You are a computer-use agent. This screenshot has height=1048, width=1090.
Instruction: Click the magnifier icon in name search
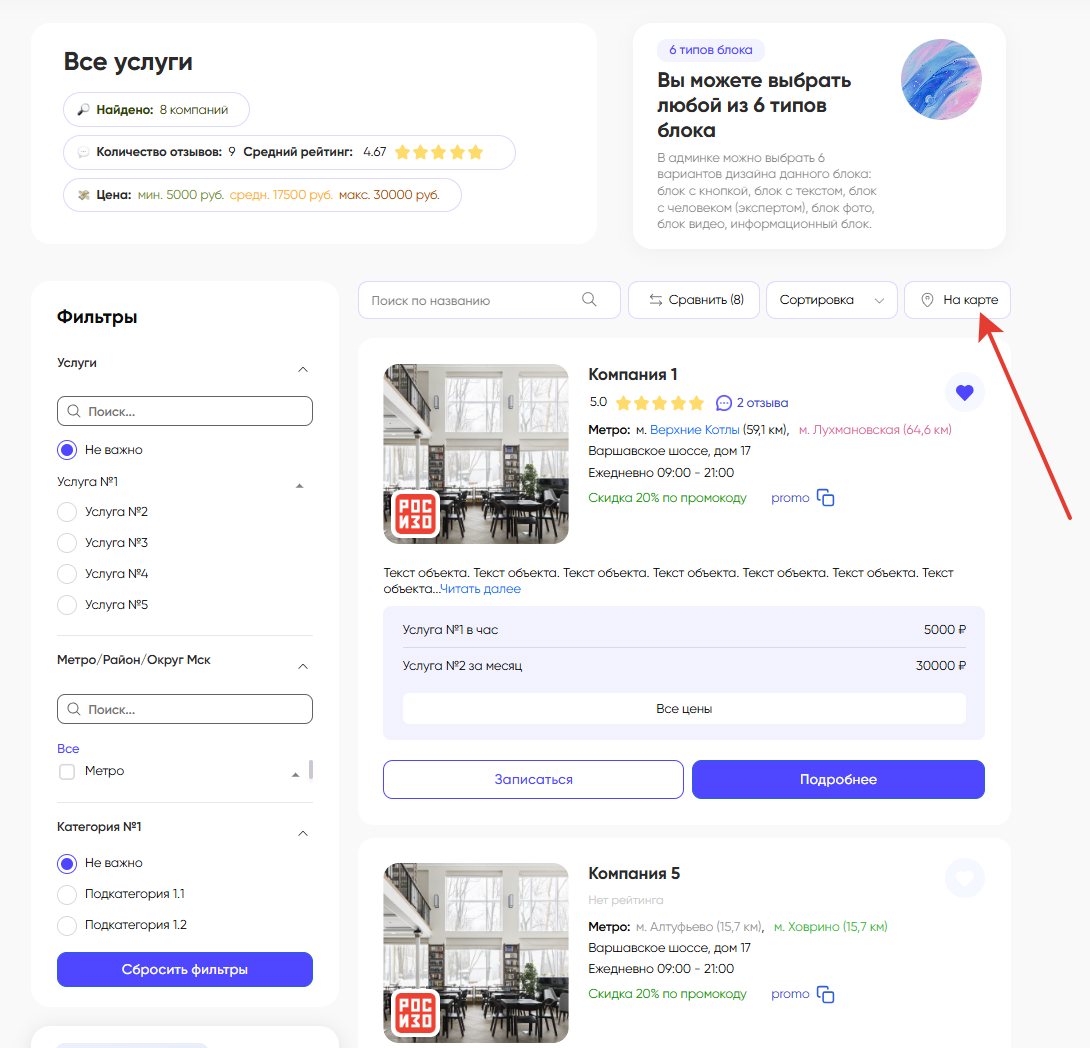[x=589, y=300]
